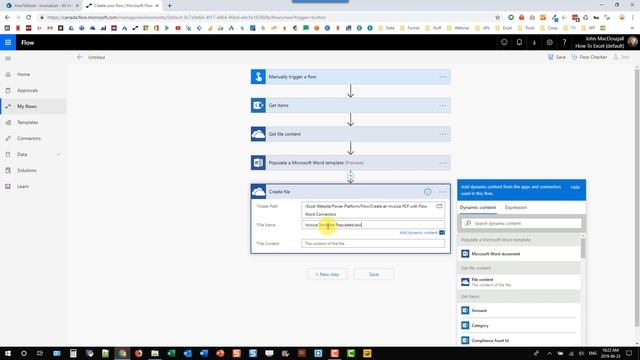This screenshot has width=640, height=360.
Task: Open a new browser tab
Action: pyautogui.click(x=169, y=6)
